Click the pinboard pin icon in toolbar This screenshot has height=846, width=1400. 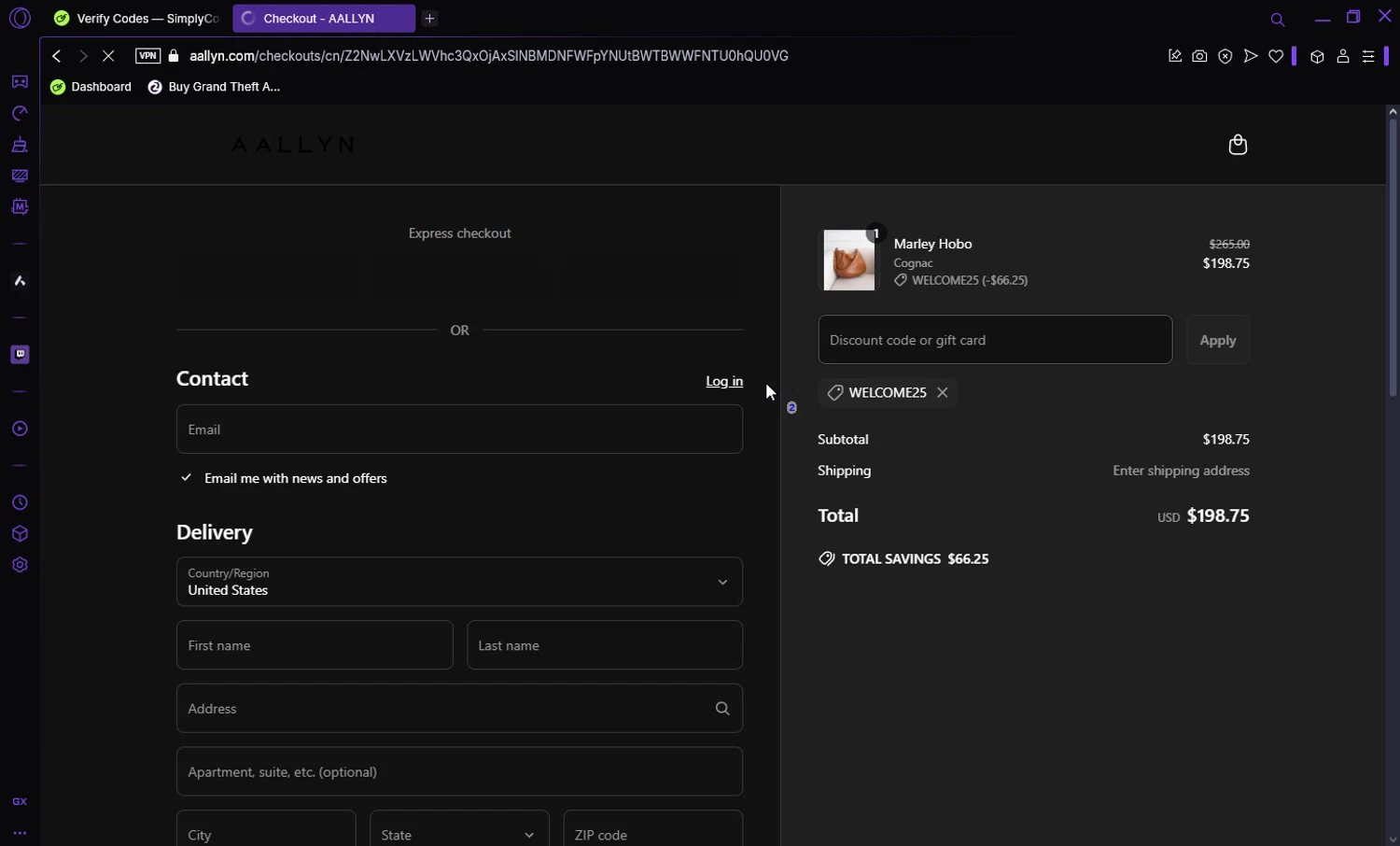[x=1175, y=56]
